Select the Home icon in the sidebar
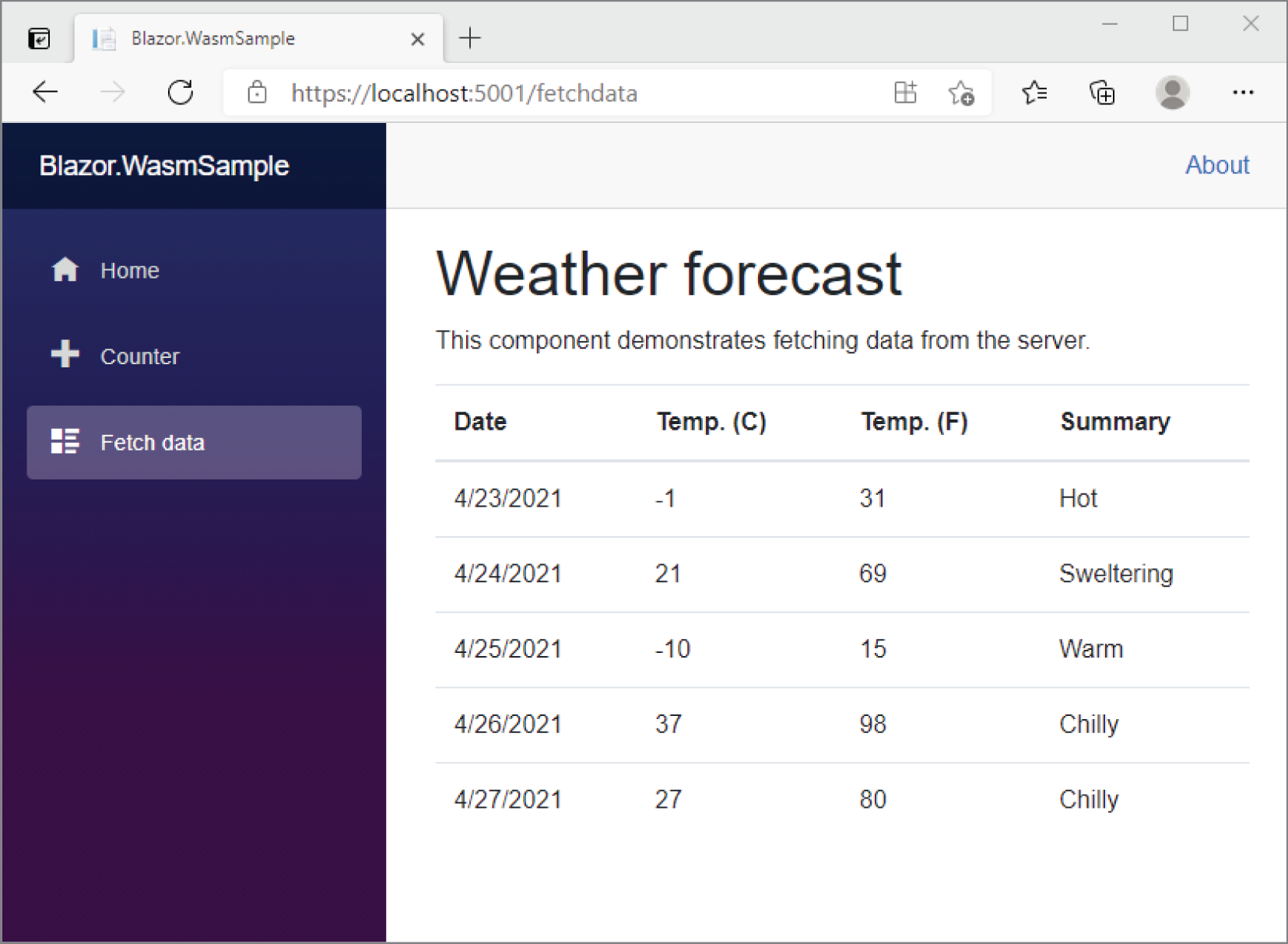The height and width of the screenshot is (944, 1288). click(65, 270)
